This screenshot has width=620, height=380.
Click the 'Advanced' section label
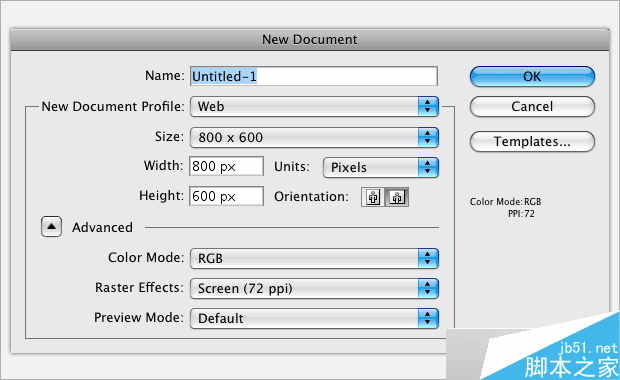coord(102,227)
